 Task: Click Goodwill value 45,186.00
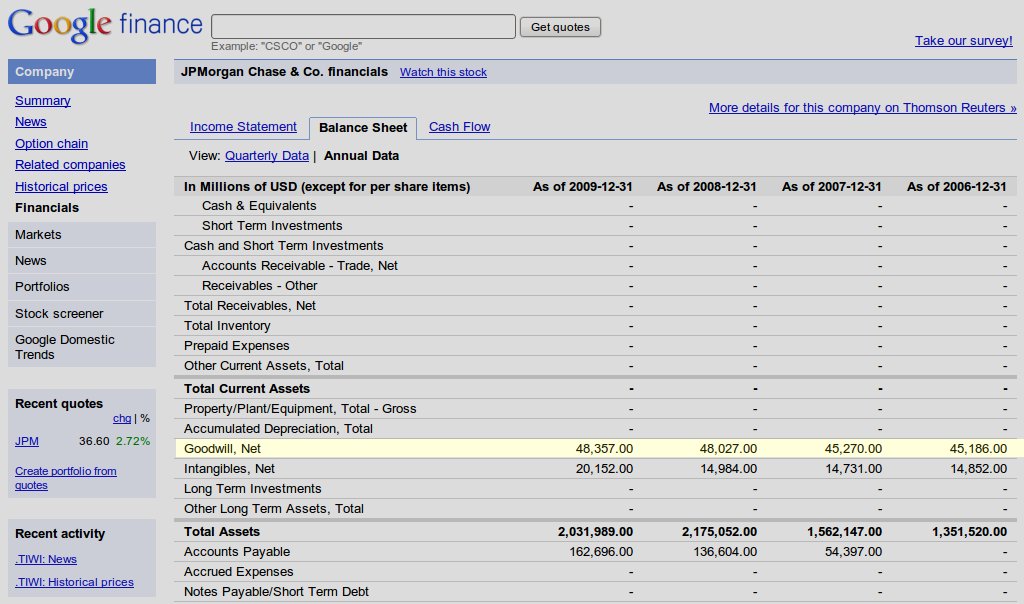coord(978,449)
